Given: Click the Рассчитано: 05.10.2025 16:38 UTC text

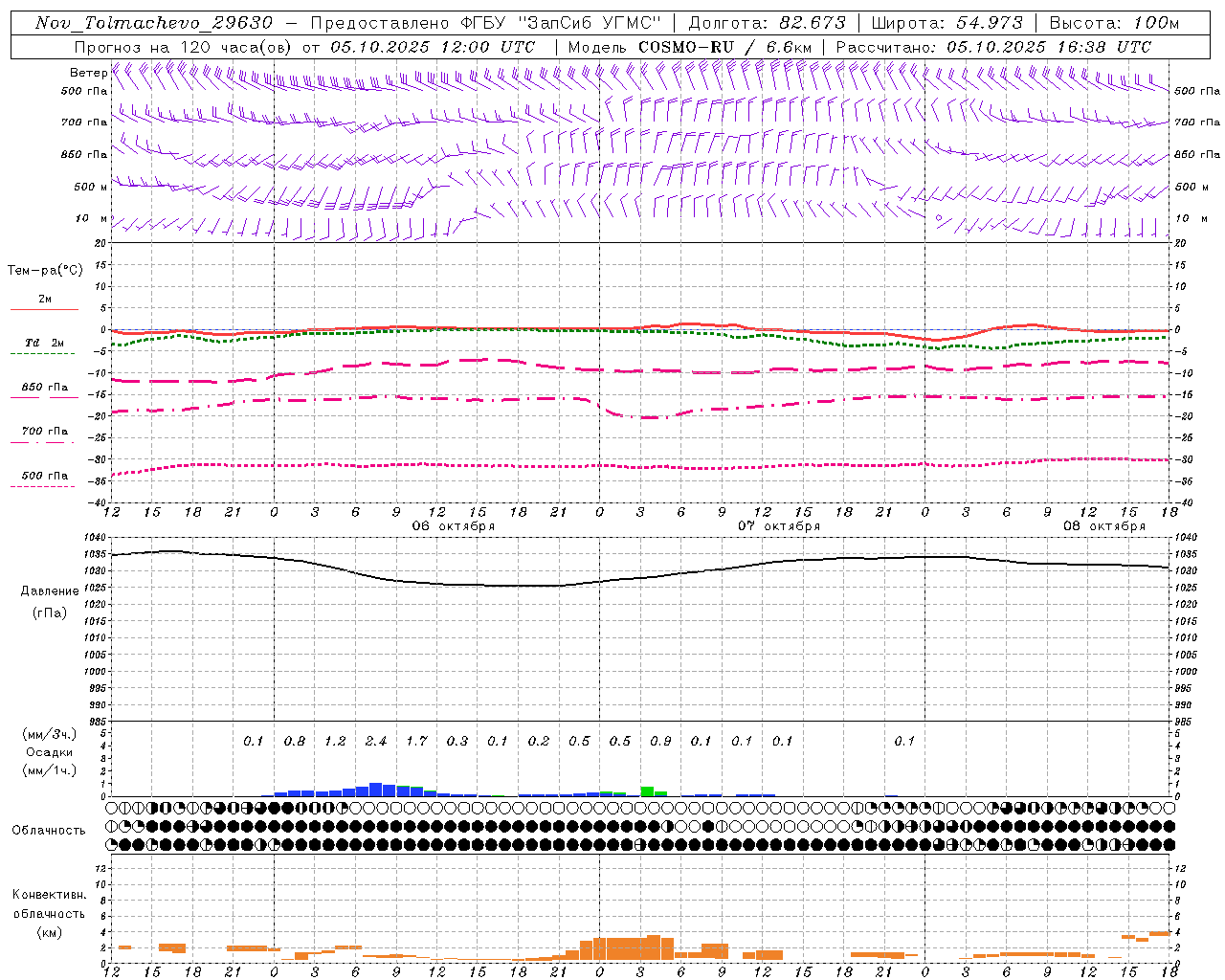Looking at the screenshot, I should point(993,47).
